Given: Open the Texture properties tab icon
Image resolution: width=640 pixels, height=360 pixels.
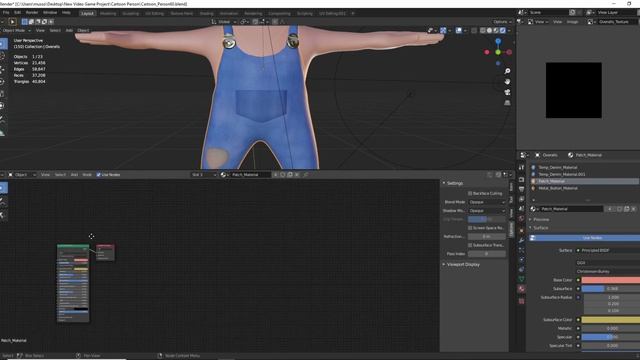Looking at the screenshot, I should pos(522,301).
